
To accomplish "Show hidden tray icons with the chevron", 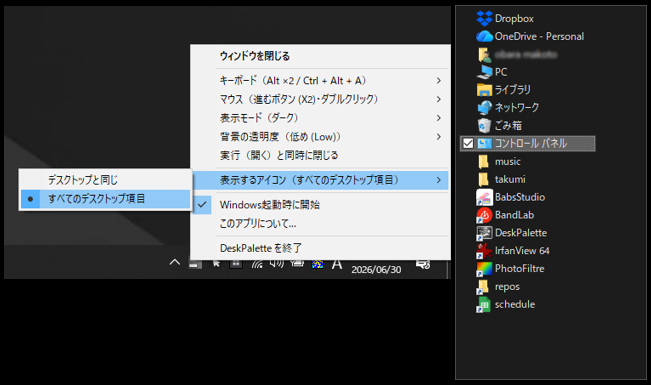I will 175,262.
